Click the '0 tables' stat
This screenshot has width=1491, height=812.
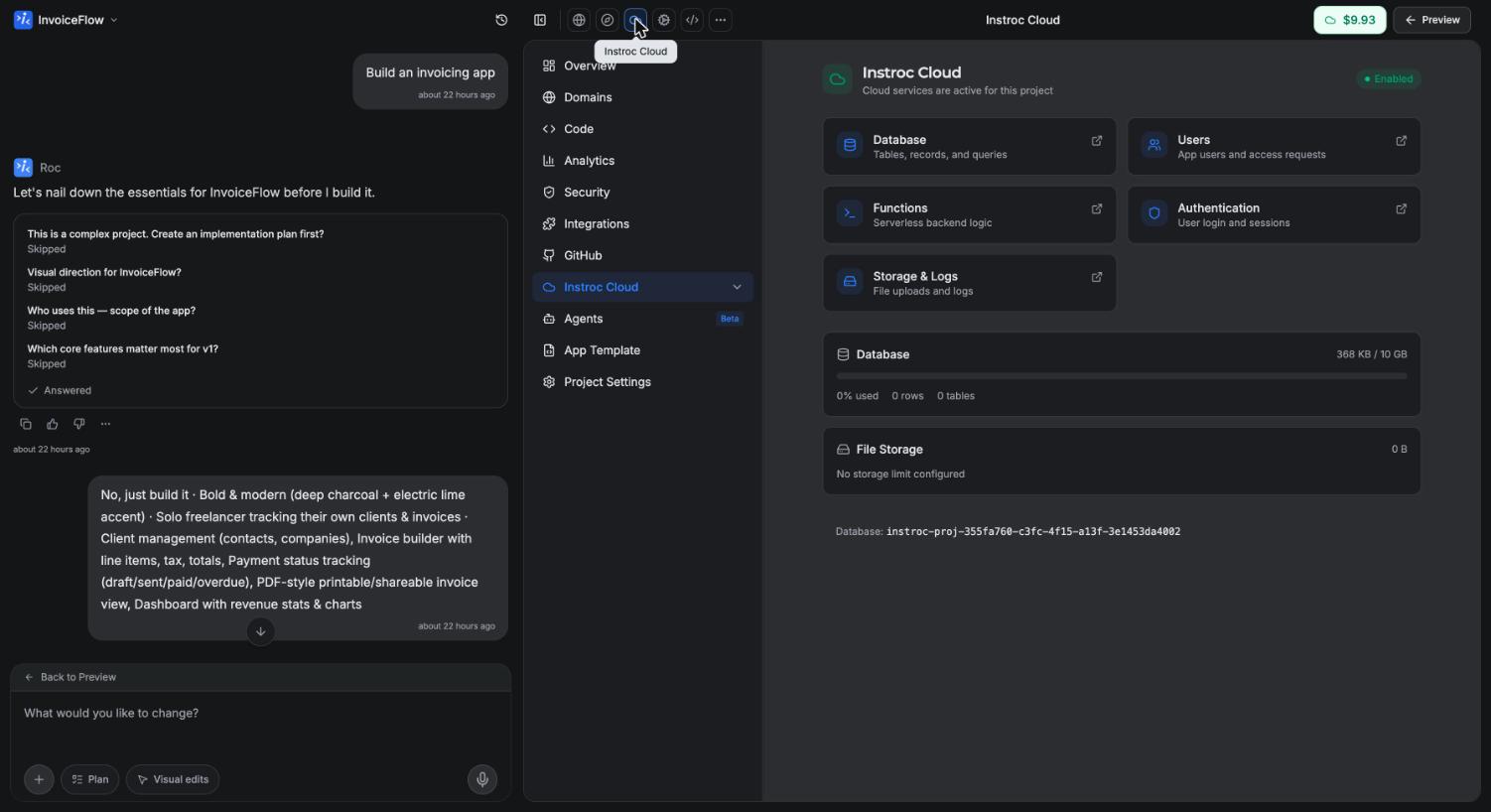[x=956, y=396]
